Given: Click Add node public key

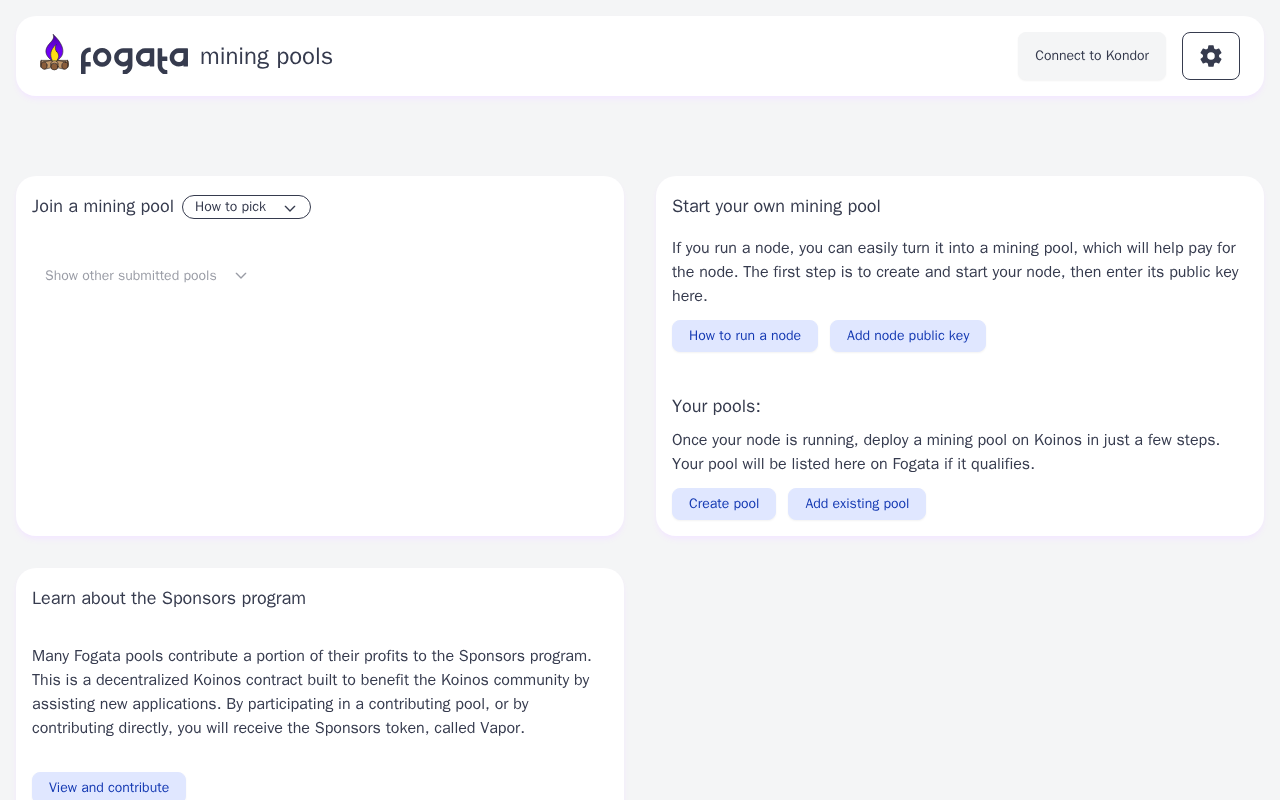Looking at the screenshot, I should click(907, 336).
